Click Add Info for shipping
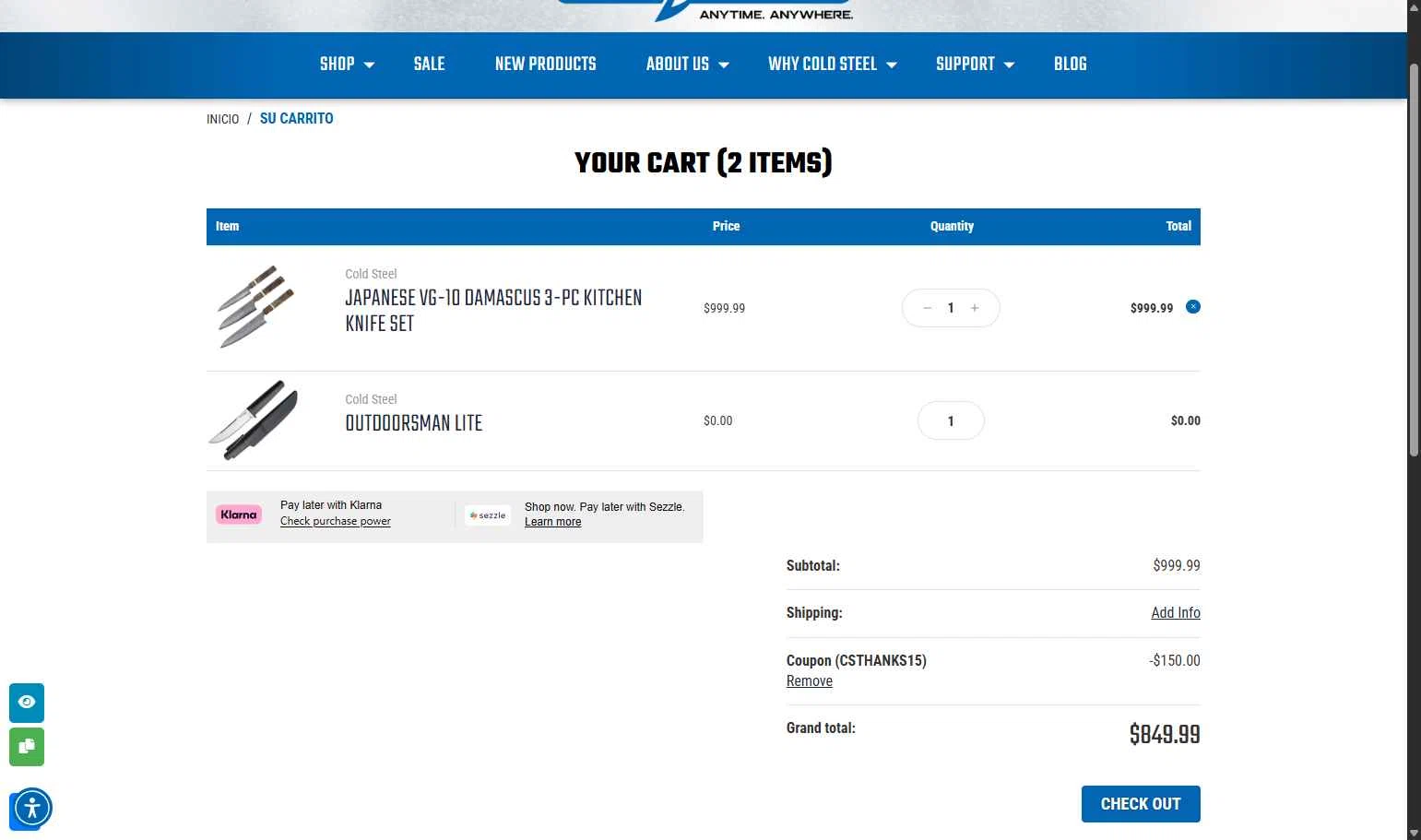 pos(1176,613)
